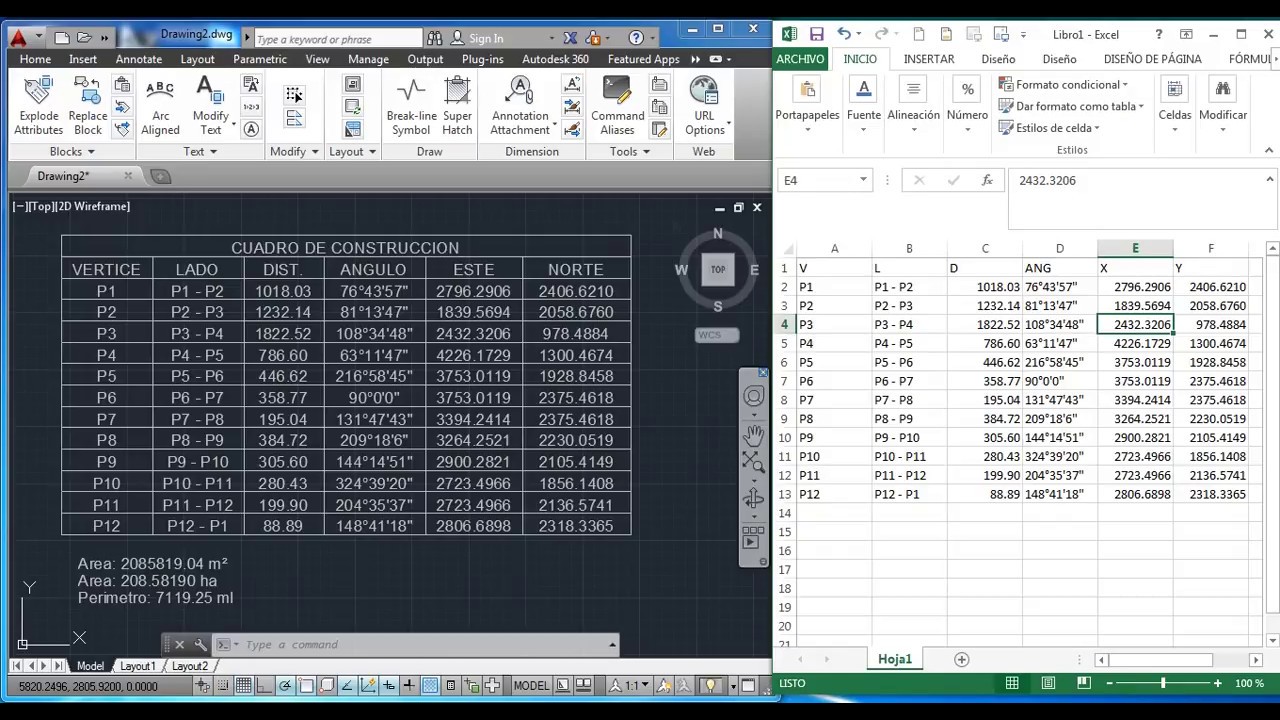Collapse the Excel ribbon arrow

[1269, 150]
